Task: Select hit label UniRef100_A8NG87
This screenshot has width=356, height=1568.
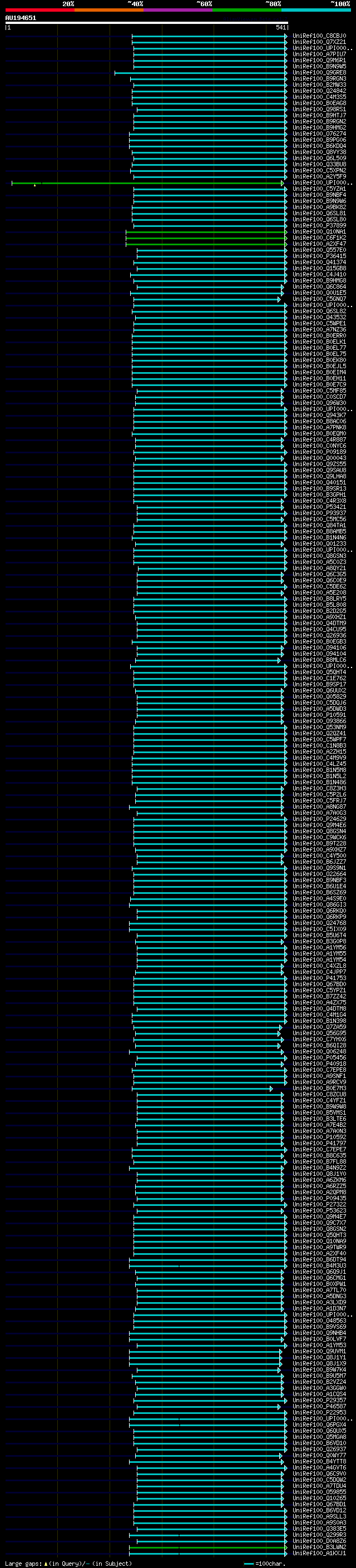Action: (x=319, y=807)
